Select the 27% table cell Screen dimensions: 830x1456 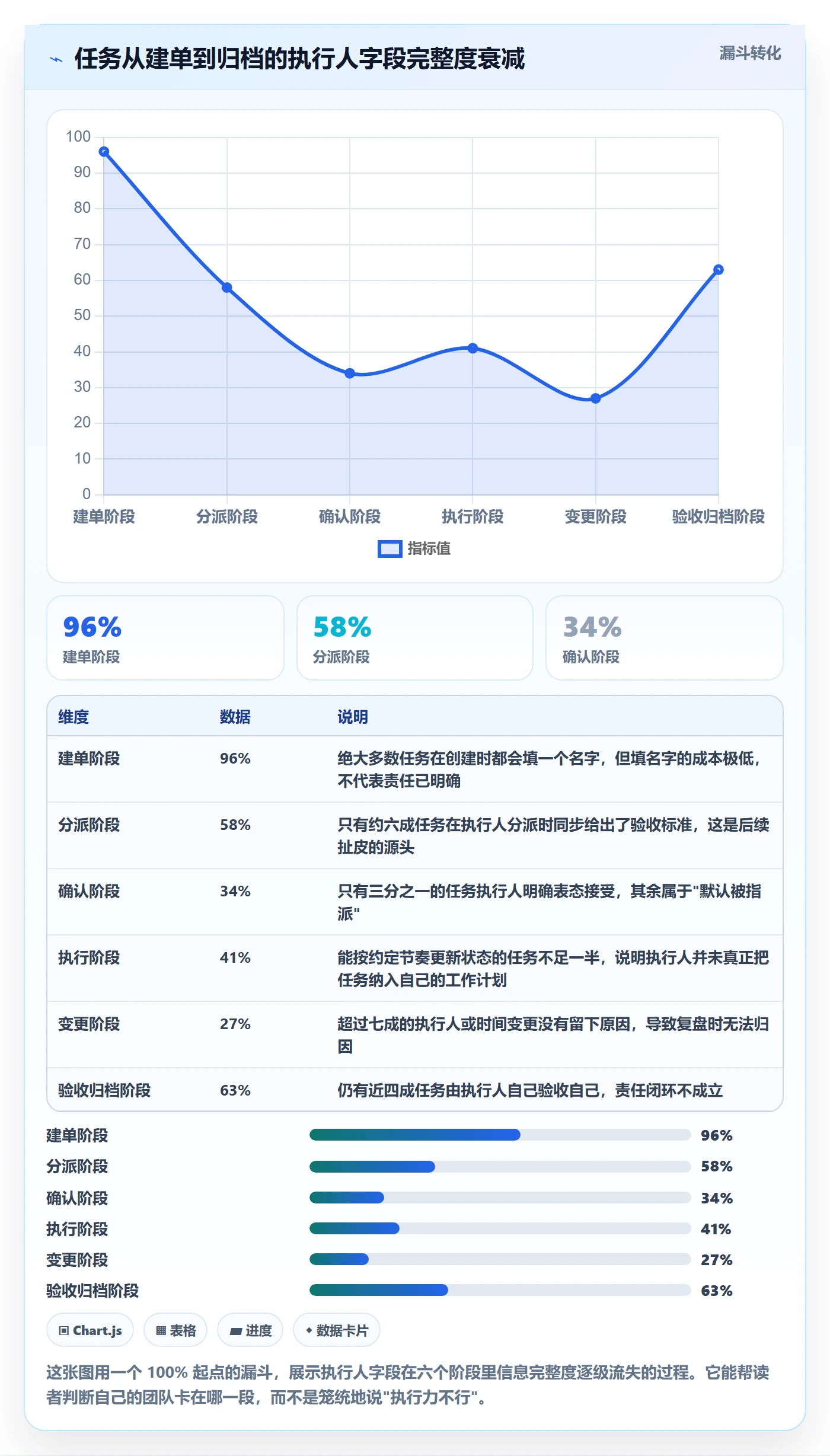(235, 1024)
